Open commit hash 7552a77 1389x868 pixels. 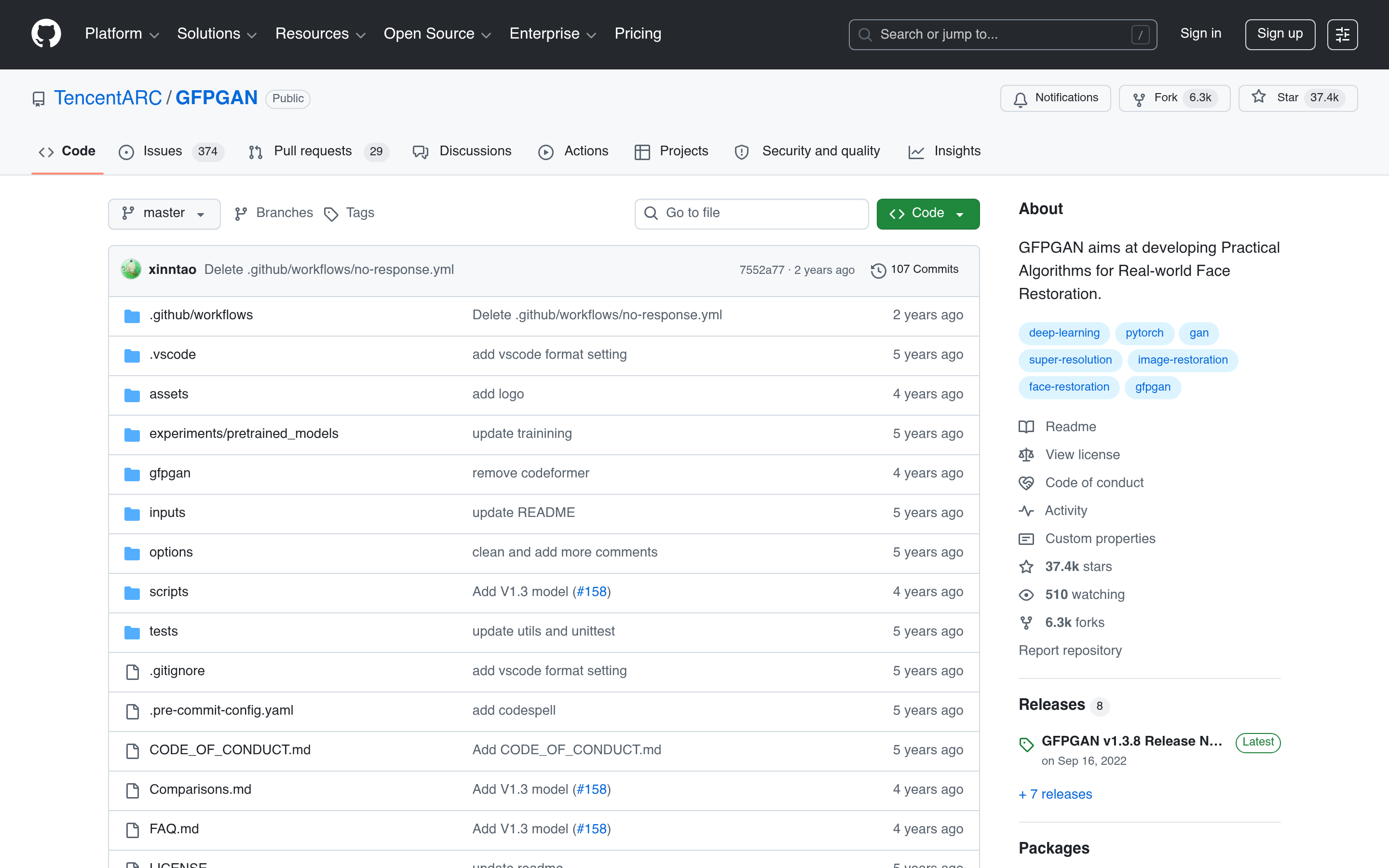[x=762, y=270]
